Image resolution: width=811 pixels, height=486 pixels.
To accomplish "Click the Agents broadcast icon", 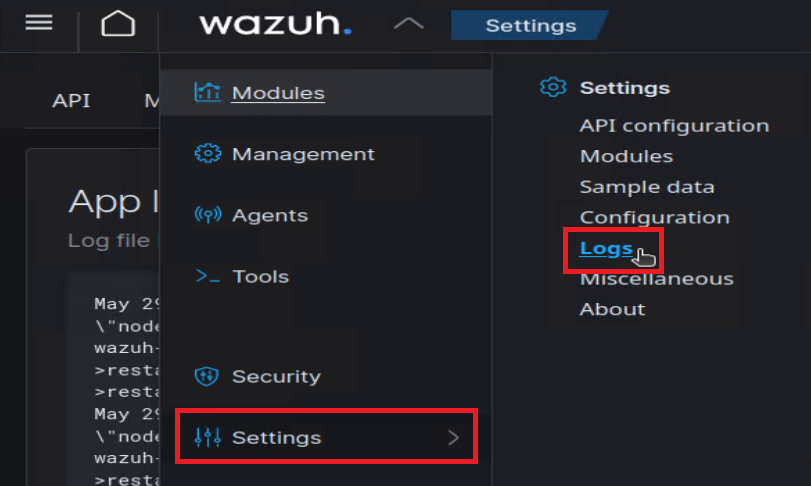I will click(x=207, y=215).
